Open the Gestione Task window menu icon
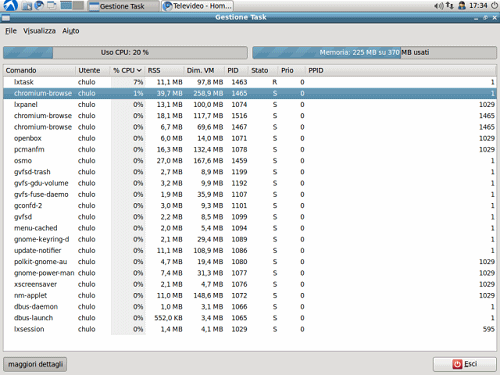Screen dimensions: 500x375 point(6,18)
